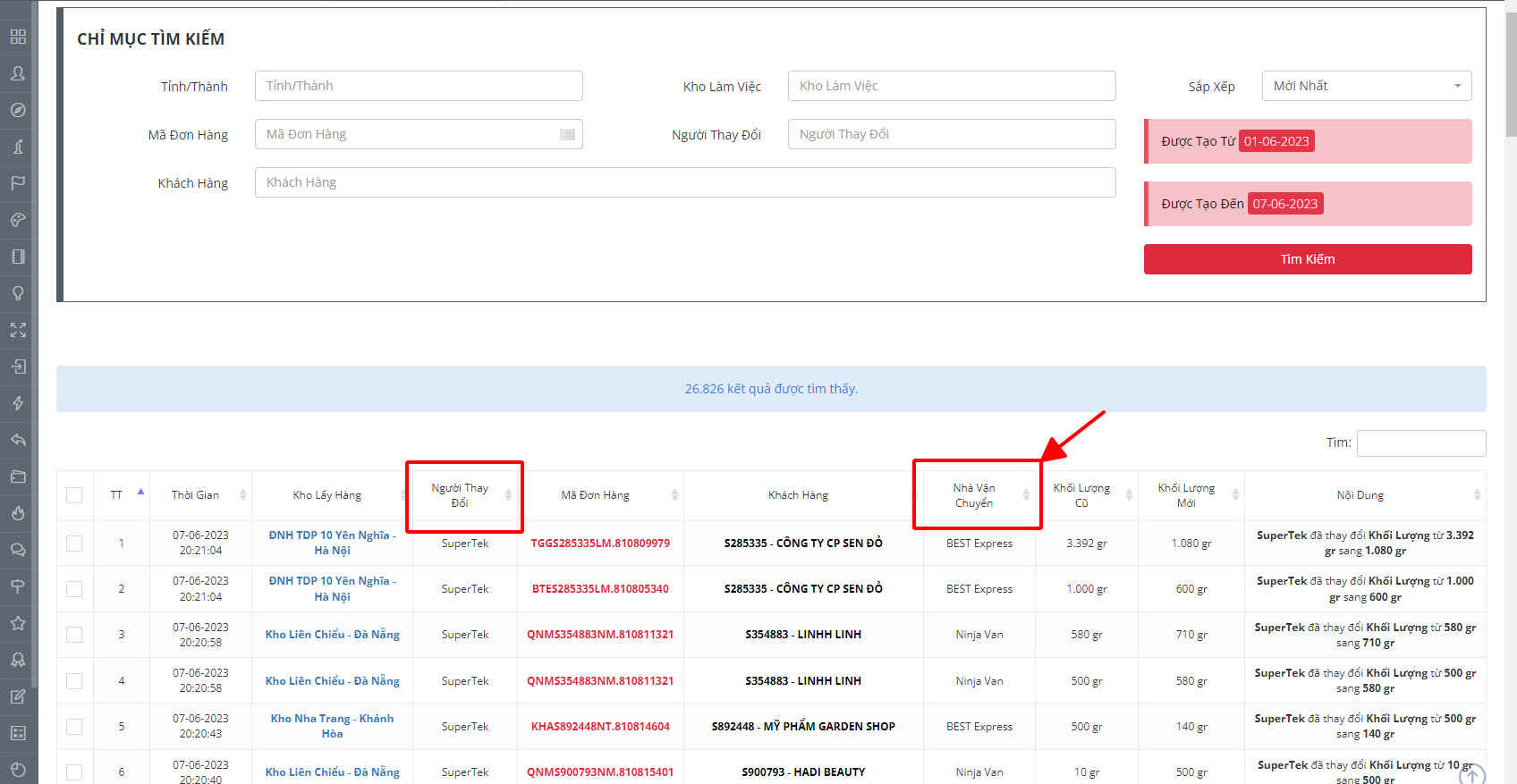Click the flame icon in sidebar
This screenshot has height=784, width=1517.
tap(18, 513)
